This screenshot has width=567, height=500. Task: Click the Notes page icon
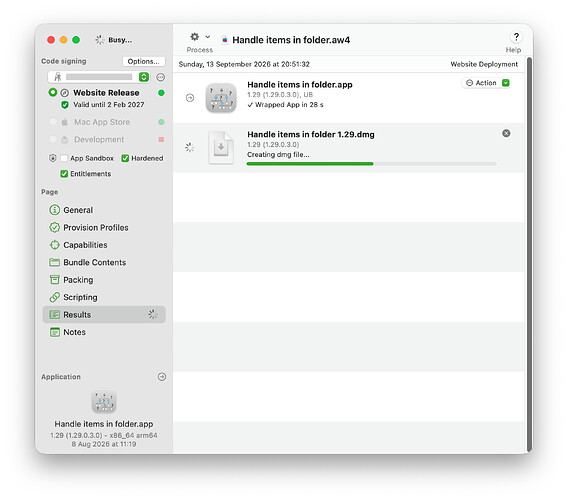54,332
